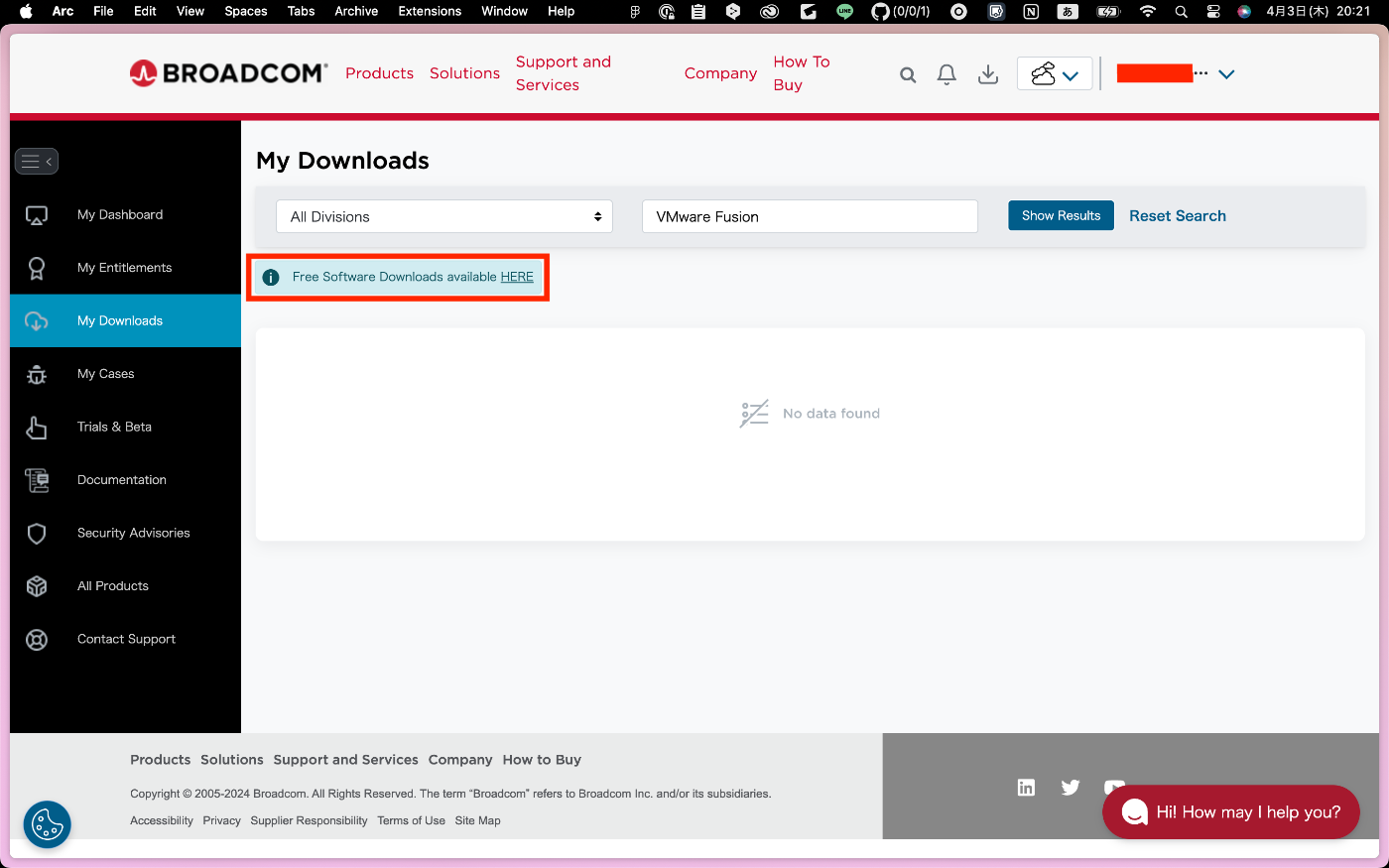Image resolution: width=1389 pixels, height=868 pixels.
Task: Click the info icon in free downloads banner
Action: pos(271,278)
